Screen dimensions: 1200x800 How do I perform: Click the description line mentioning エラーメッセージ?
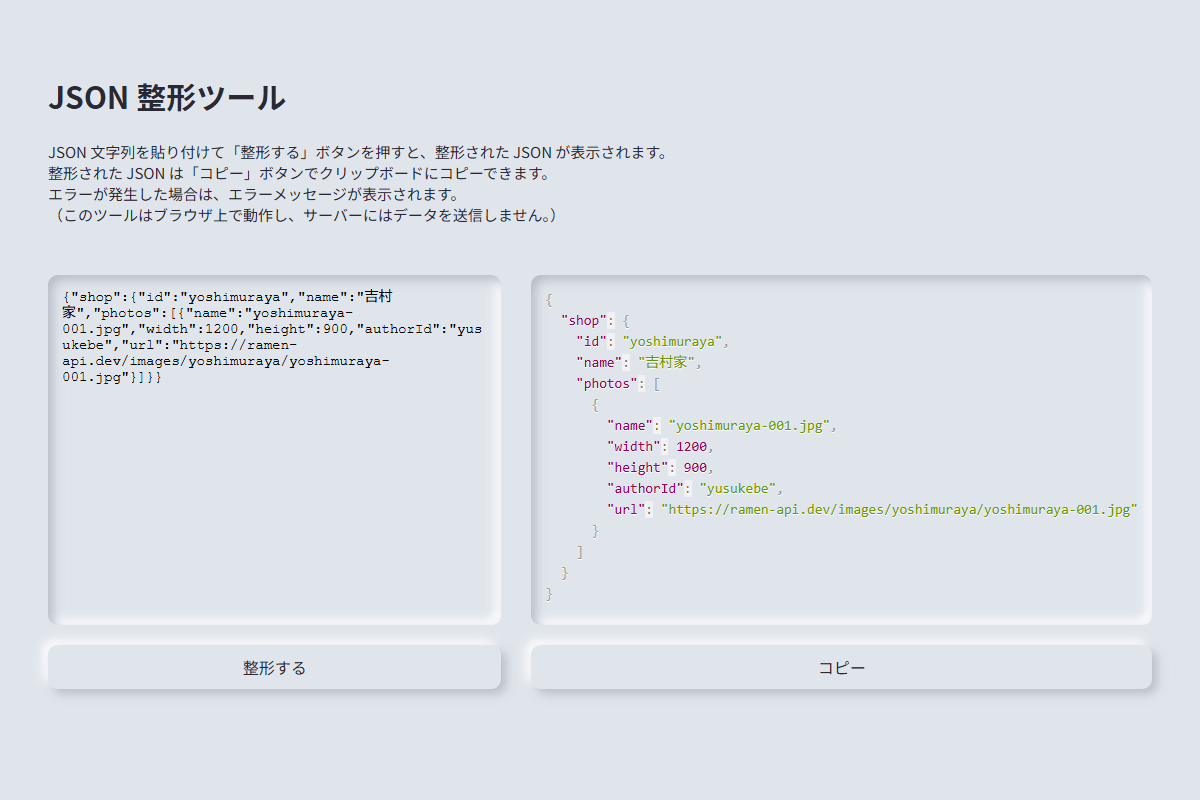254,194
